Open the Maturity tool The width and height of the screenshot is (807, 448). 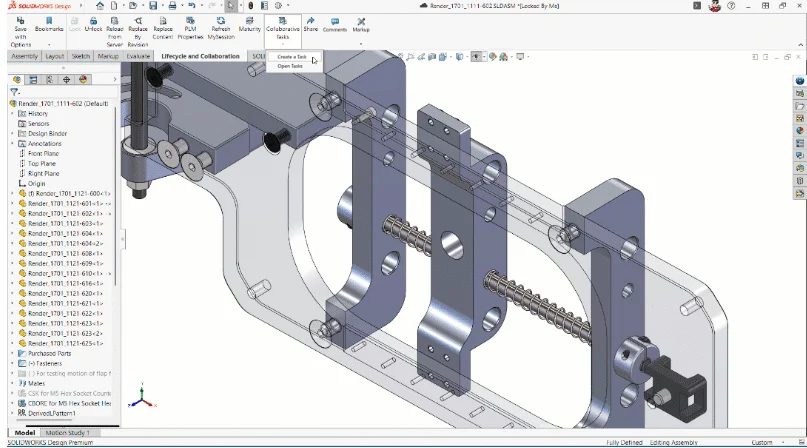coord(250,21)
